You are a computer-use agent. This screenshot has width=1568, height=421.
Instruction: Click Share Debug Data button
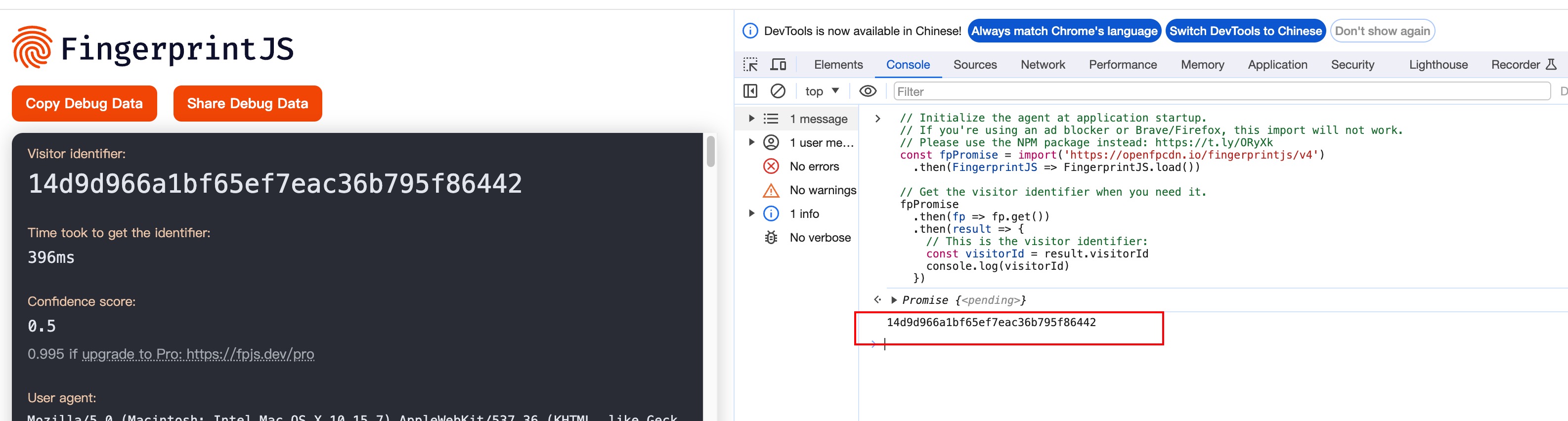click(x=248, y=103)
